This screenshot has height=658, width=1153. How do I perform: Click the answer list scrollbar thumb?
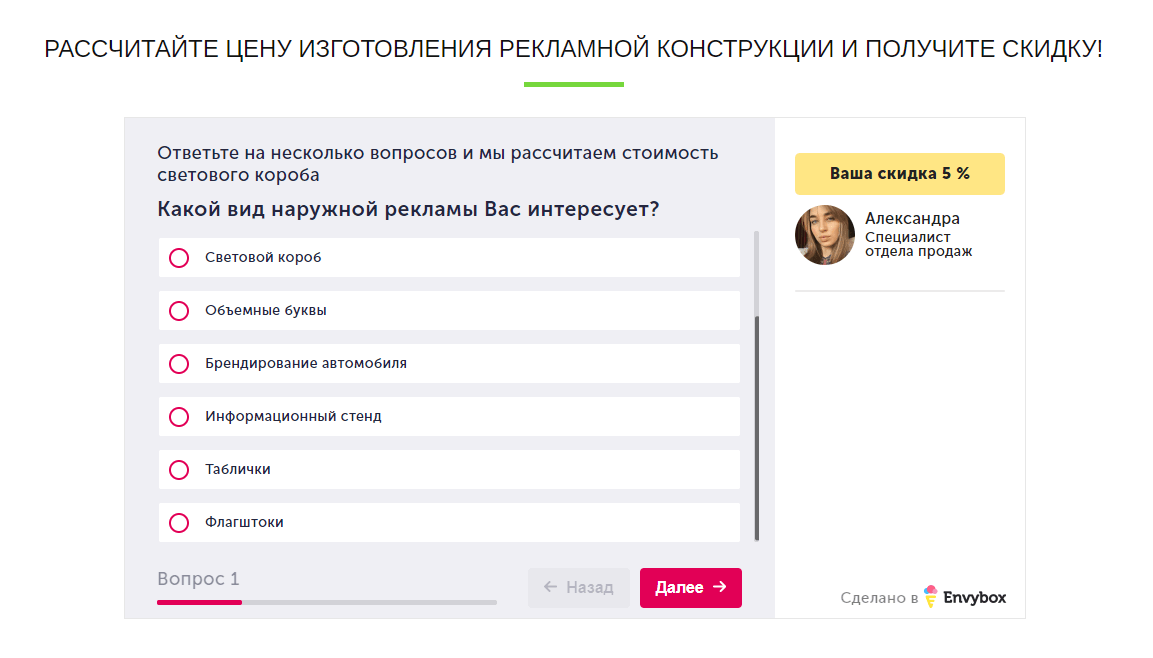point(756,428)
